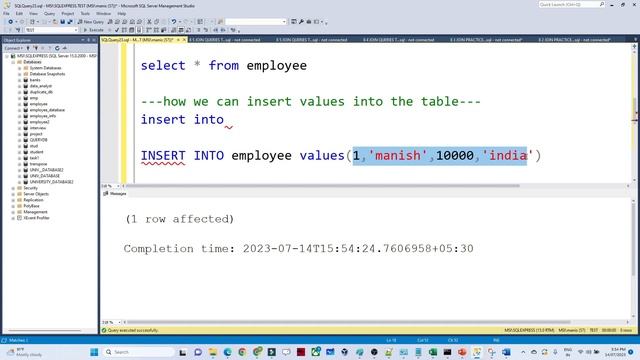Open the empty Find combo box dropdown
Viewport: 640px width, 360px height.
(284, 22)
